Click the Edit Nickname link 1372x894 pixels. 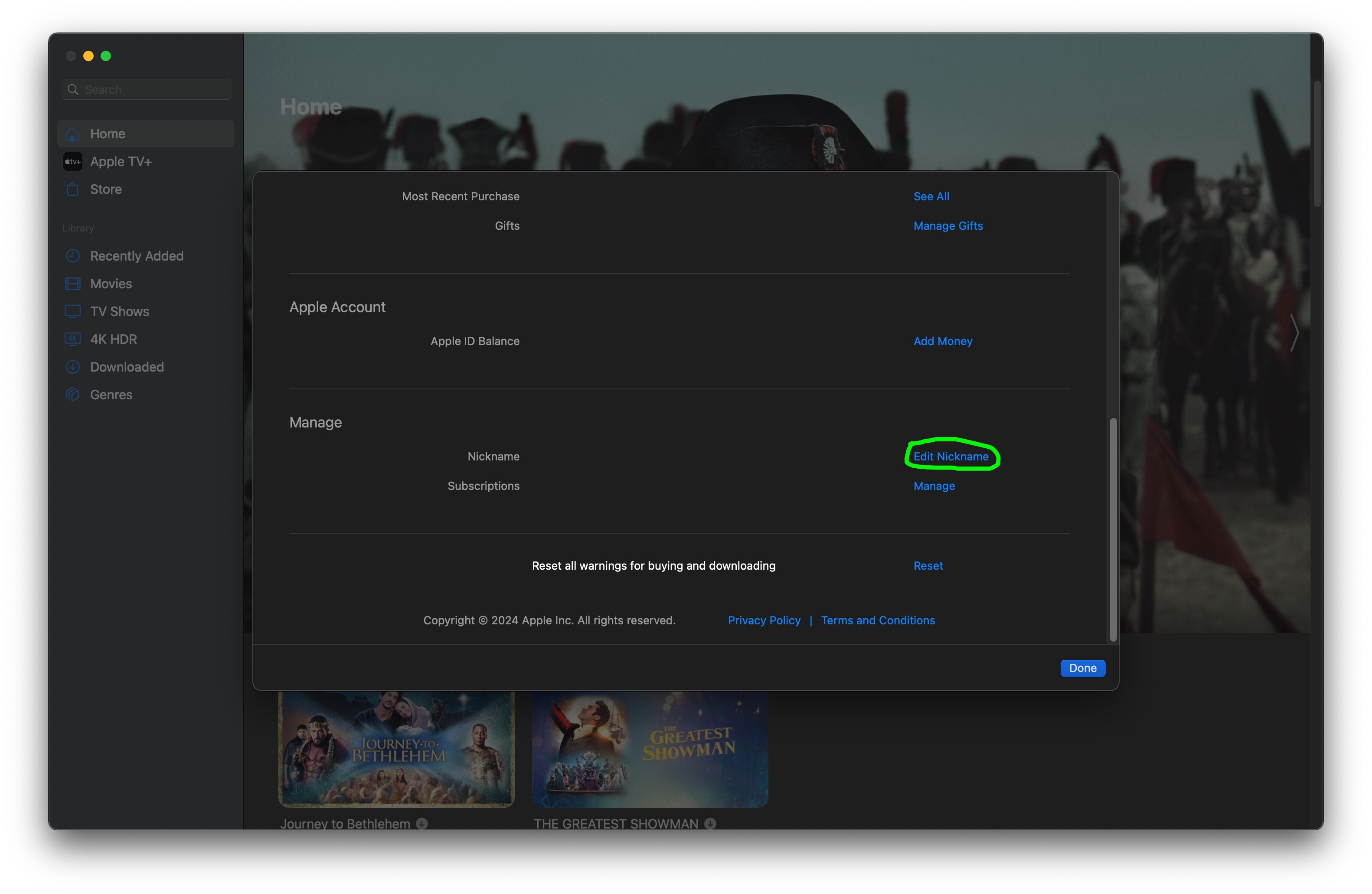pos(951,456)
